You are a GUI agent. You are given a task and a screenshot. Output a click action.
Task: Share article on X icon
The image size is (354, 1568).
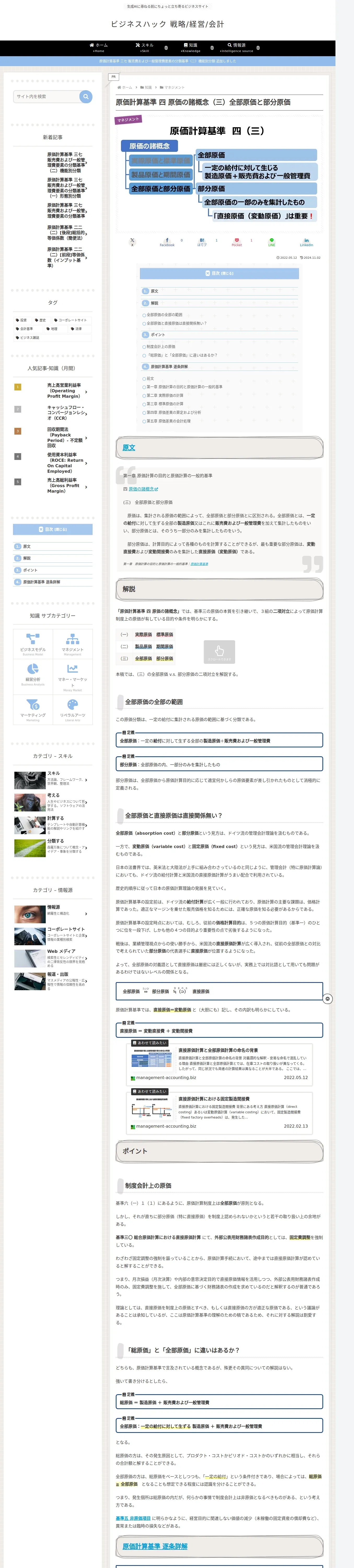coord(132,242)
